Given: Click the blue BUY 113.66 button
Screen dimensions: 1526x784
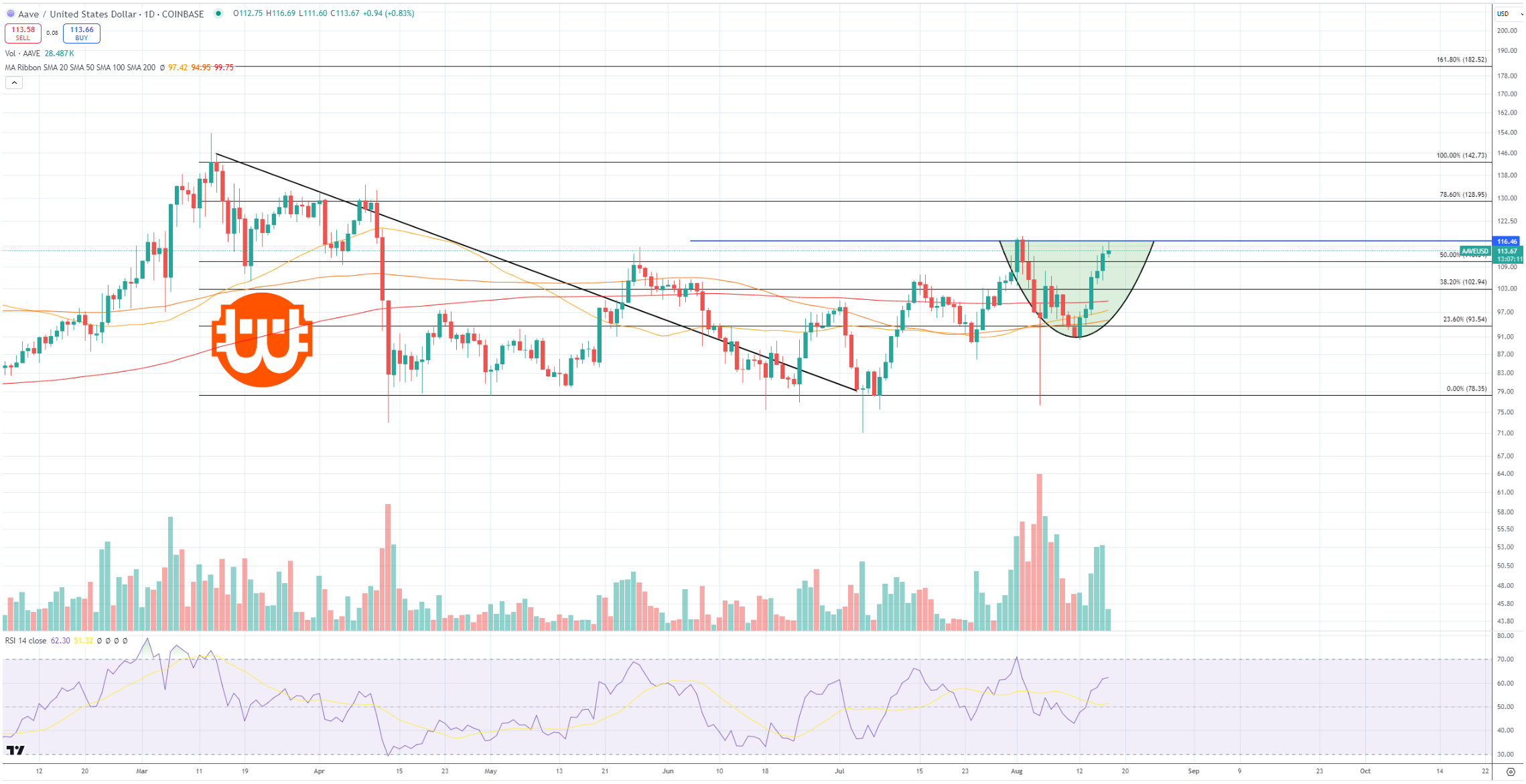Looking at the screenshot, I should 82,33.
